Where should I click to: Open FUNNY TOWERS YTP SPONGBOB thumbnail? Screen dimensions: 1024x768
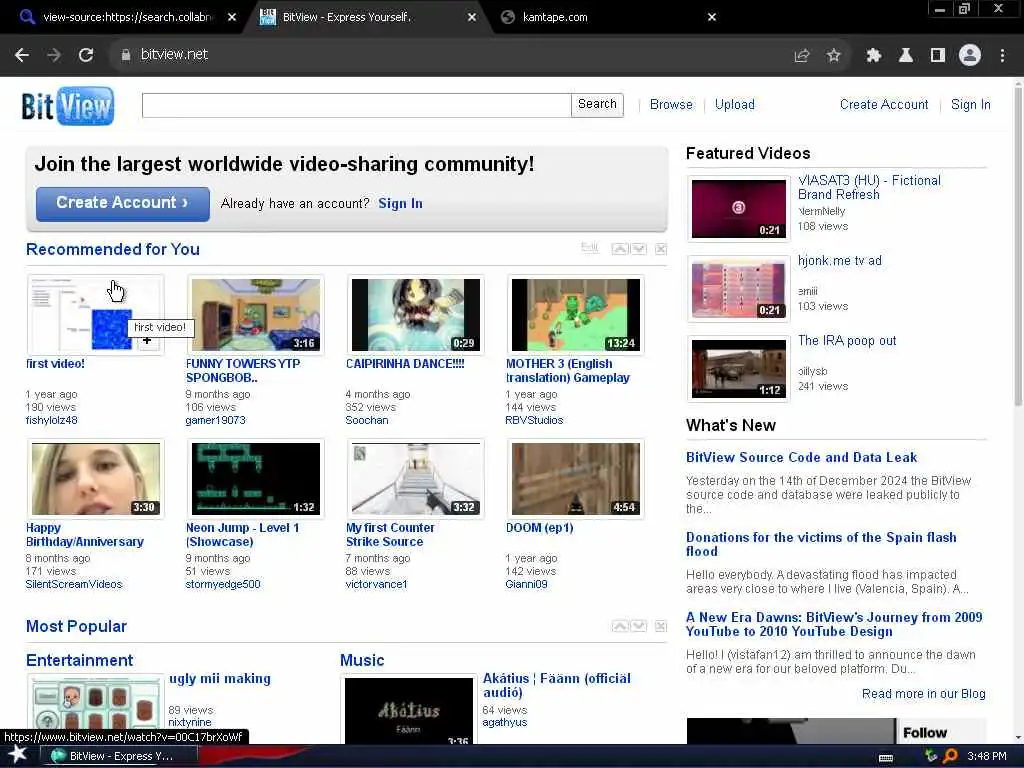point(256,315)
